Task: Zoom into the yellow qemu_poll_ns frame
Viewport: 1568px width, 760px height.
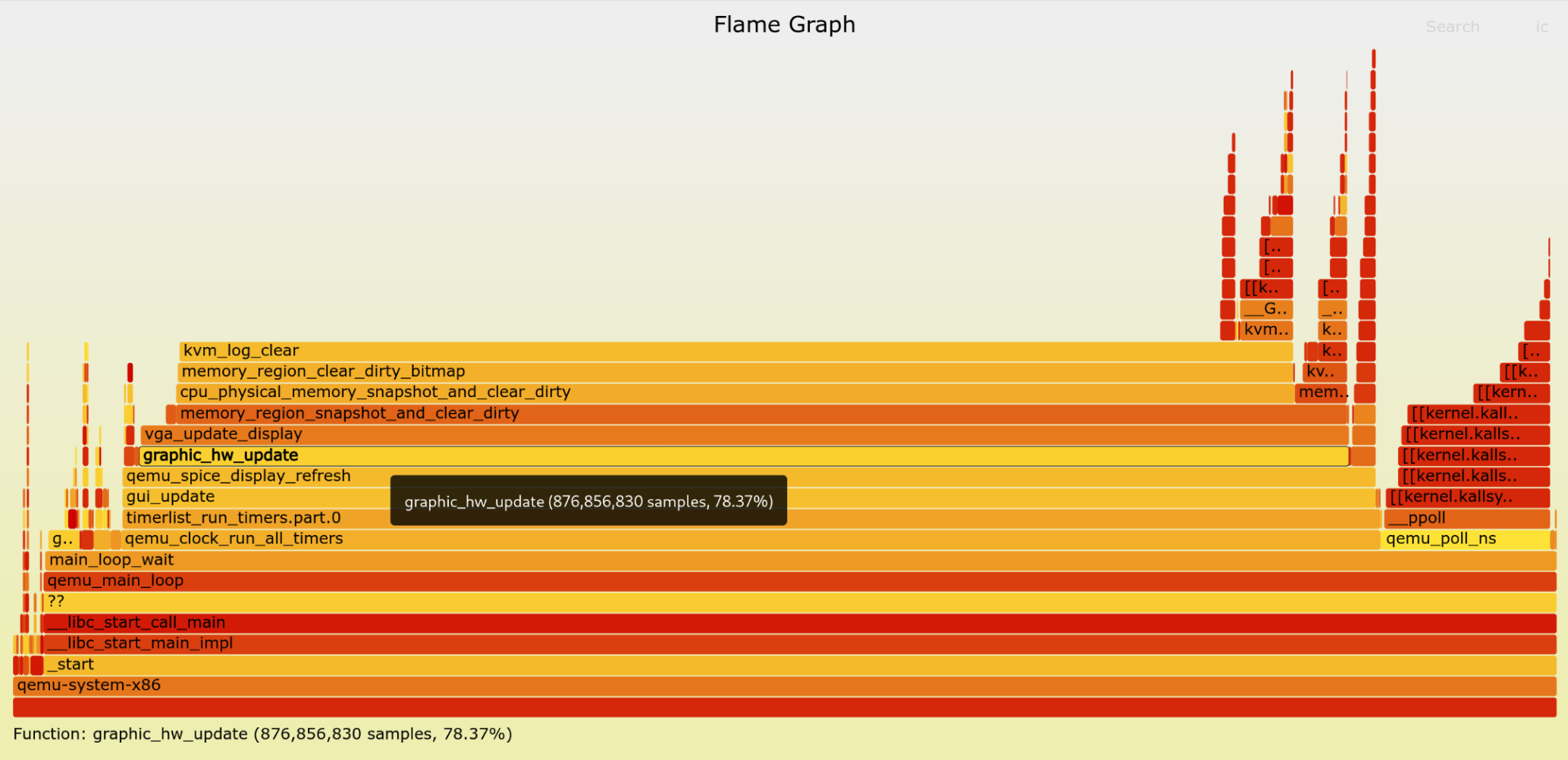Action: pos(1465,539)
